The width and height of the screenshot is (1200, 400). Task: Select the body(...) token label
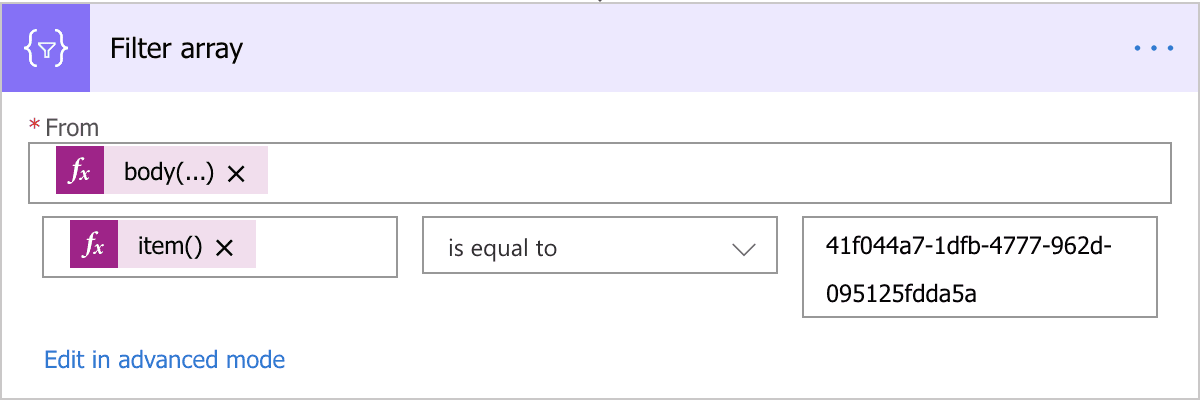[x=168, y=173]
